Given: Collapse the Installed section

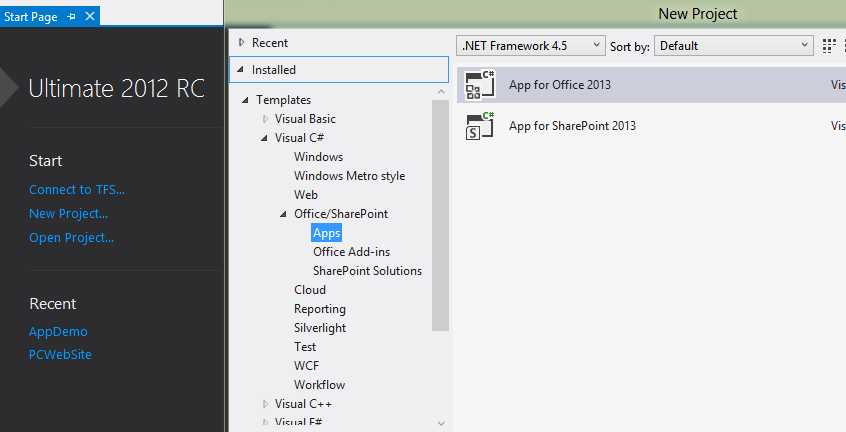Looking at the screenshot, I should click(240, 70).
